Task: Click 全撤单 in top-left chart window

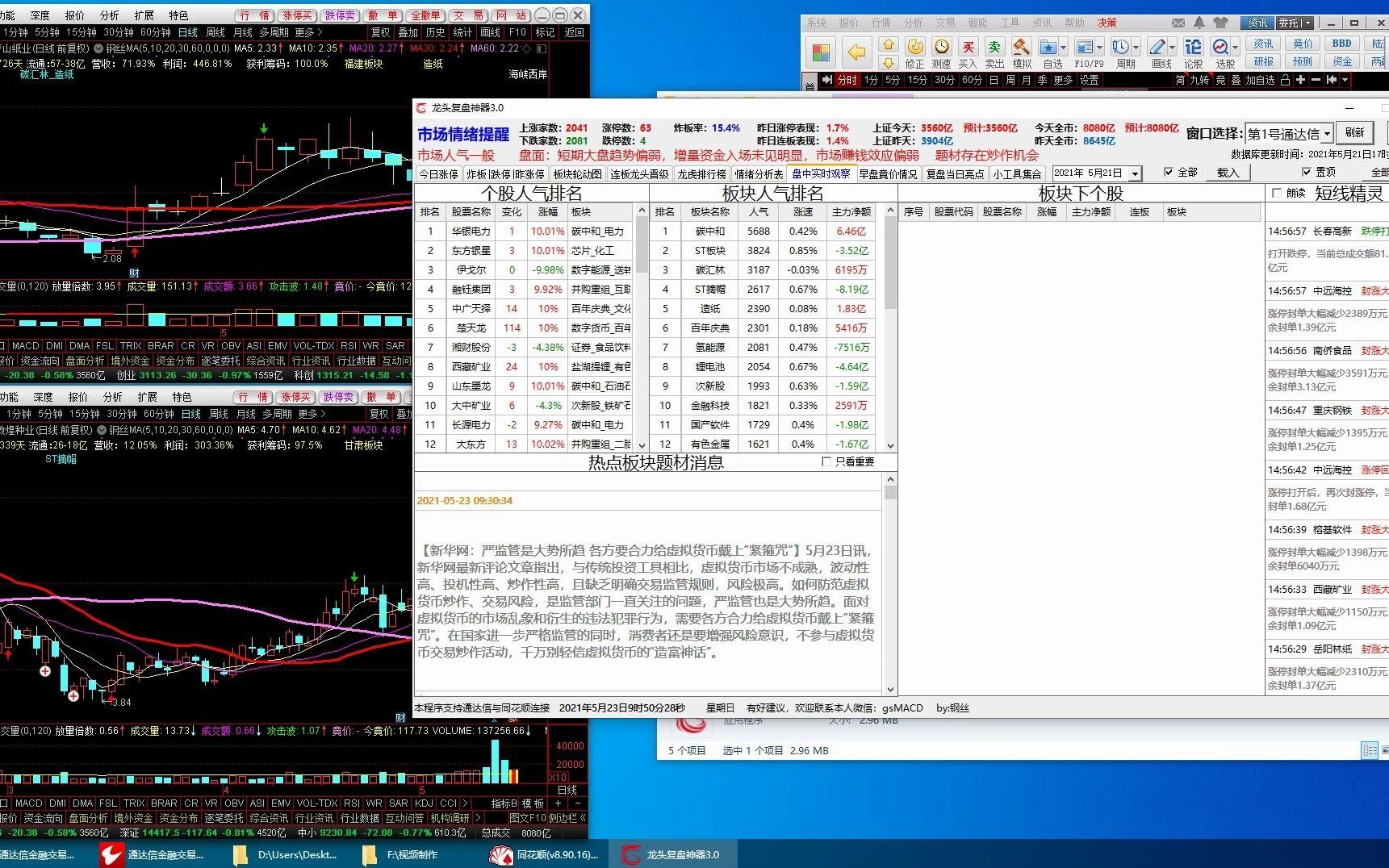Action: point(425,15)
